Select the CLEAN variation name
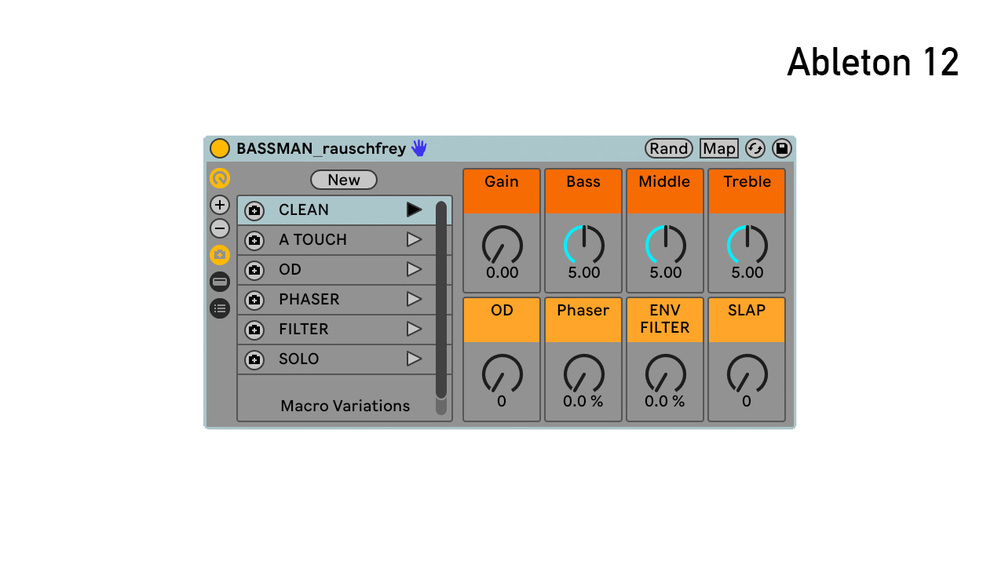 (304, 209)
